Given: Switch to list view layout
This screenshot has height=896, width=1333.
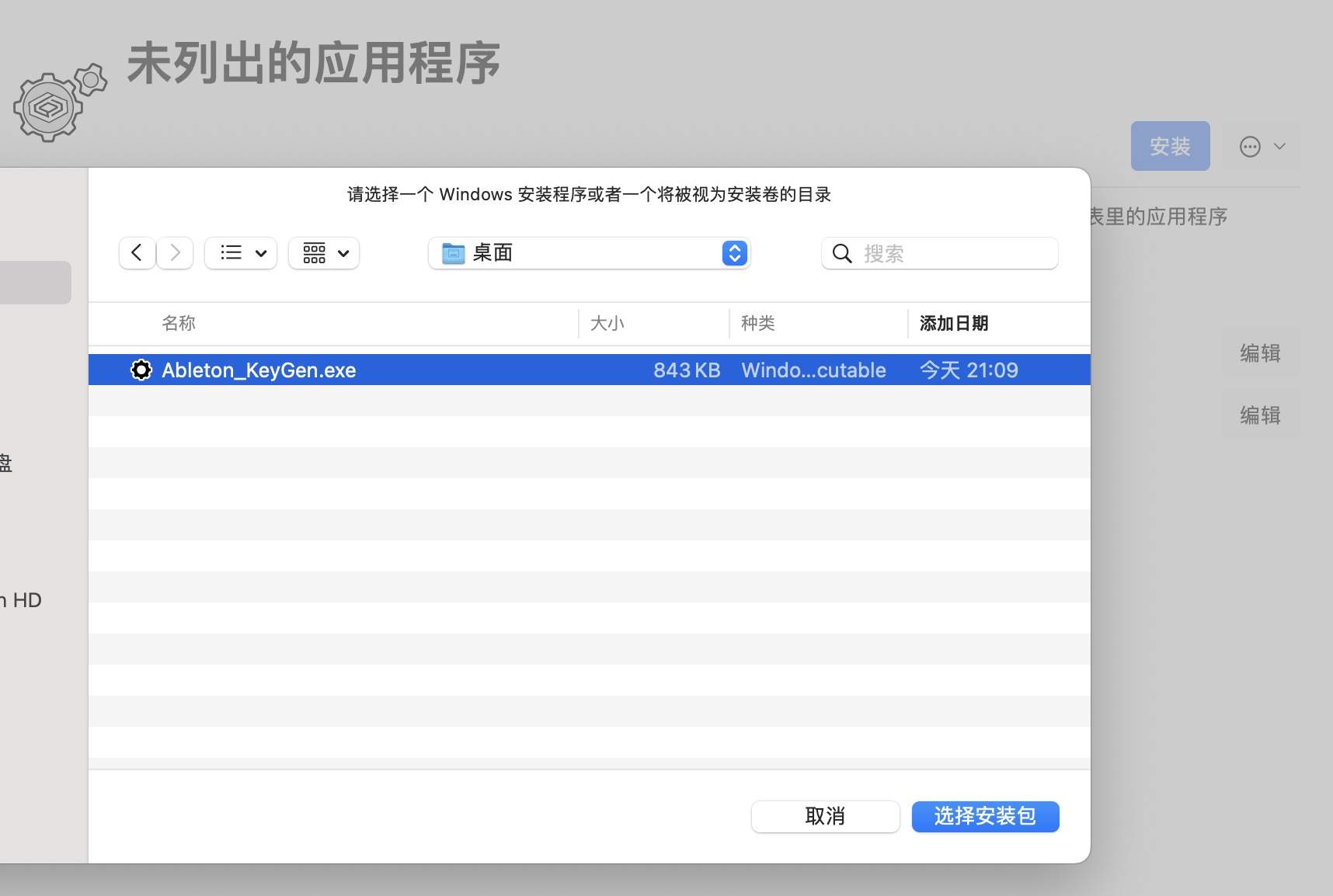Looking at the screenshot, I should (x=231, y=253).
